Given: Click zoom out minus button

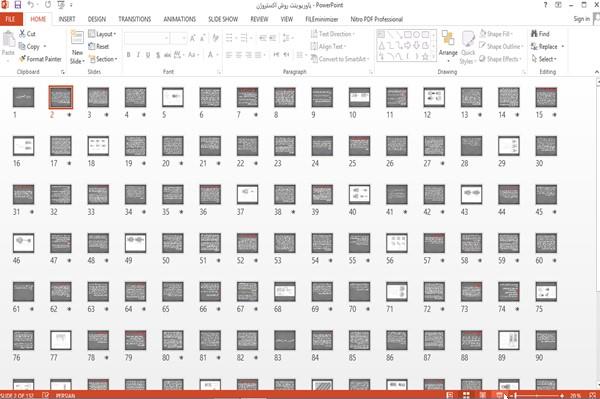Looking at the screenshot, I should (511, 396).
